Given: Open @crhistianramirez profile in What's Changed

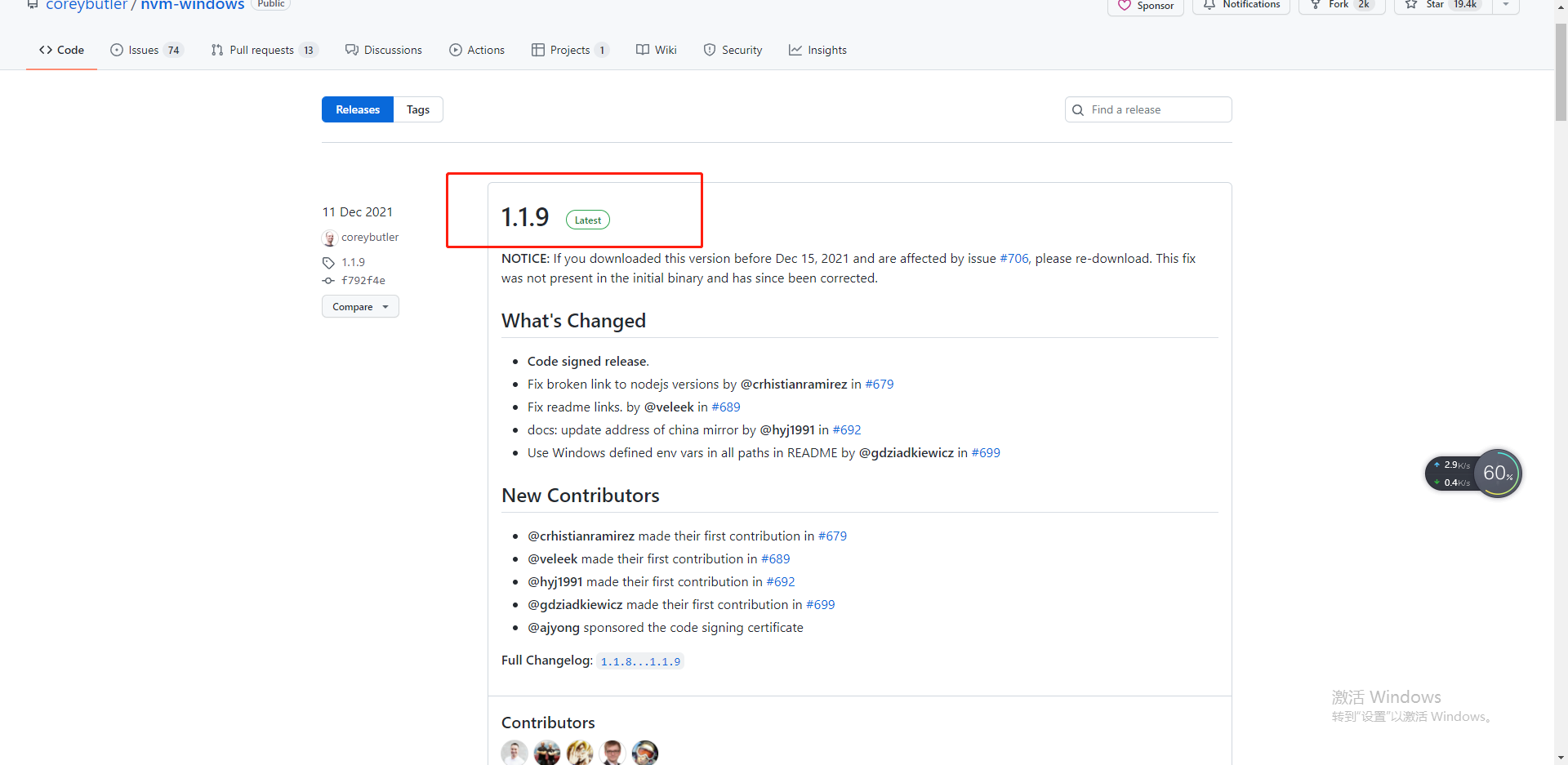Looking at the screenshot, I should coord(794,384).
